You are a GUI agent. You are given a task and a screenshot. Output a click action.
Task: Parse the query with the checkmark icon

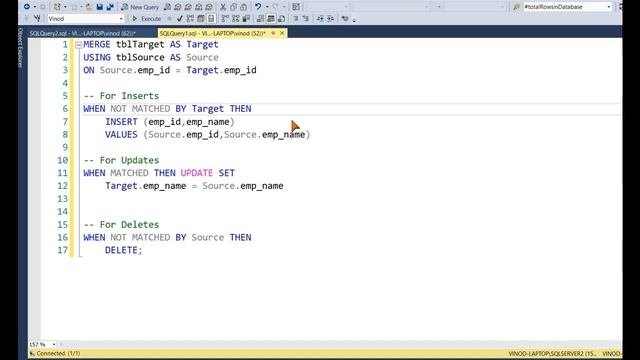point(180,19)
